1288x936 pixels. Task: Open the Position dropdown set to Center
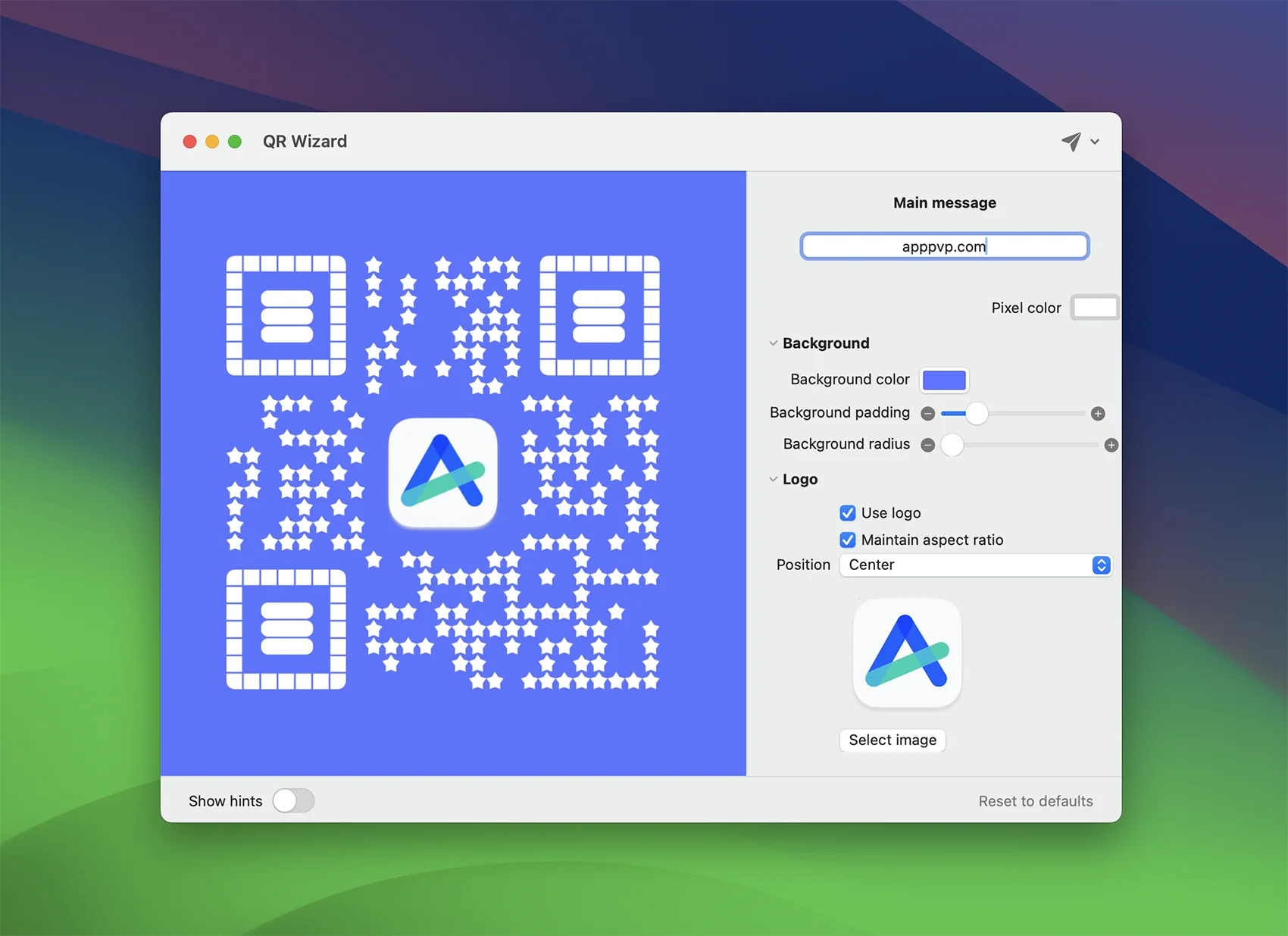click(975, 565)
